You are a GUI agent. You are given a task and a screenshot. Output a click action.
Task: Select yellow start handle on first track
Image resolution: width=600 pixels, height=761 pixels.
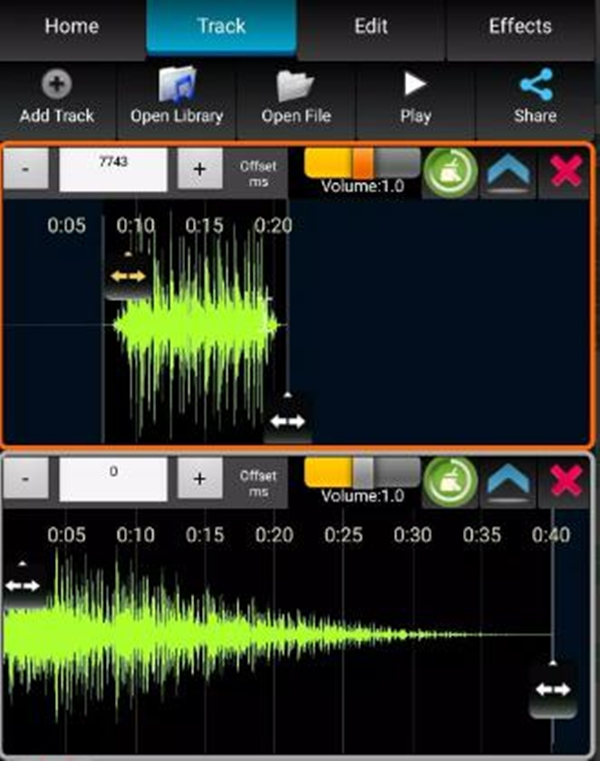(128, 276)
